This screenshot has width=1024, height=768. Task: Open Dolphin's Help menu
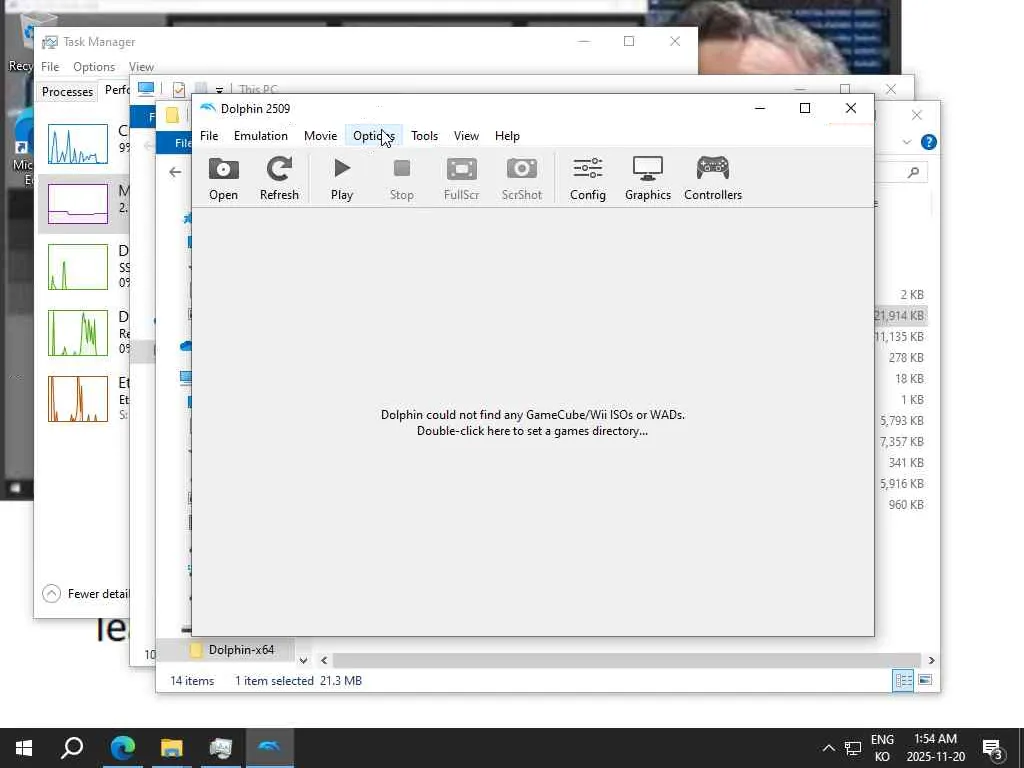507,136
